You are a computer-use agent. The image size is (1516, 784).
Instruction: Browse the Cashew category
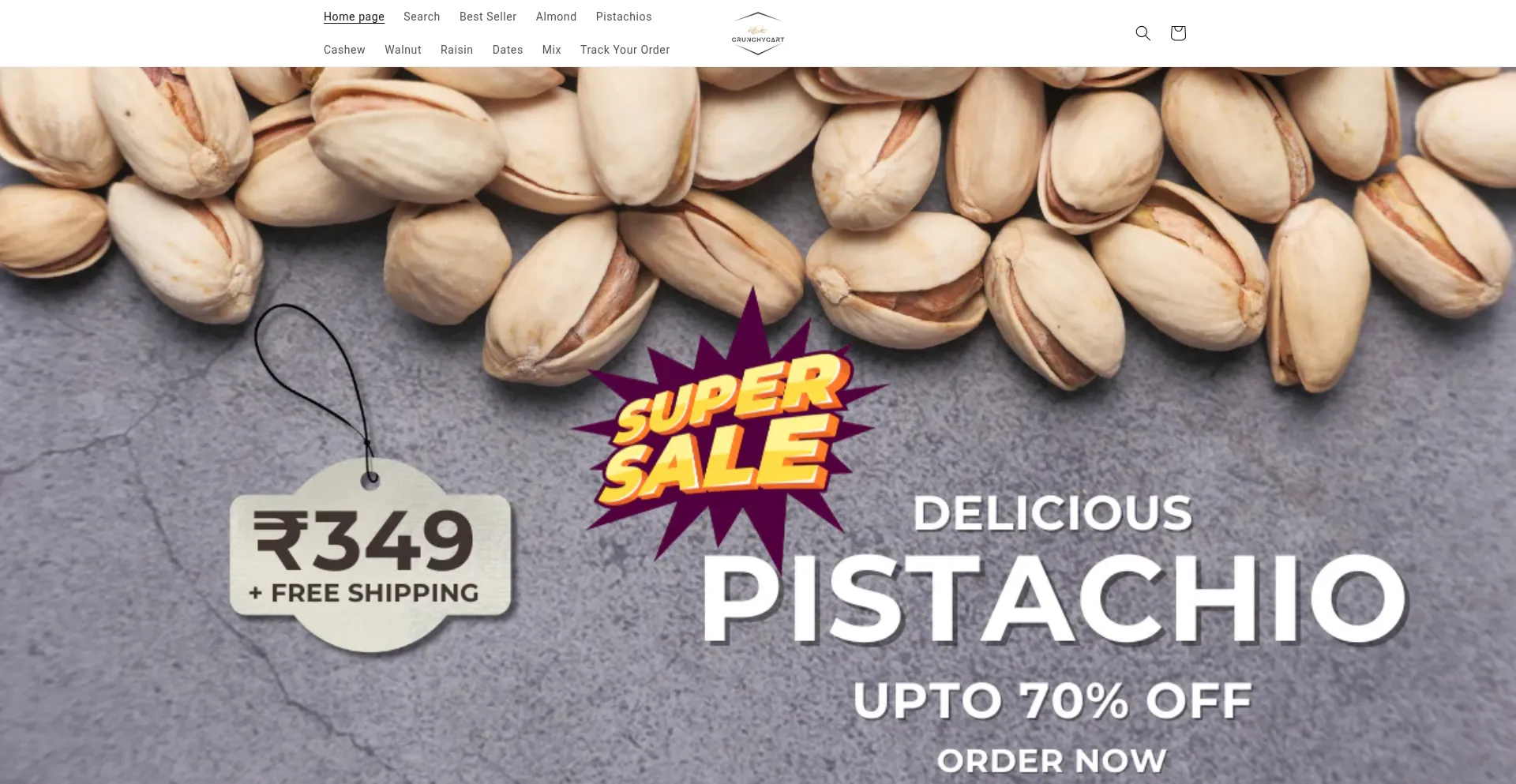(344, 50)
